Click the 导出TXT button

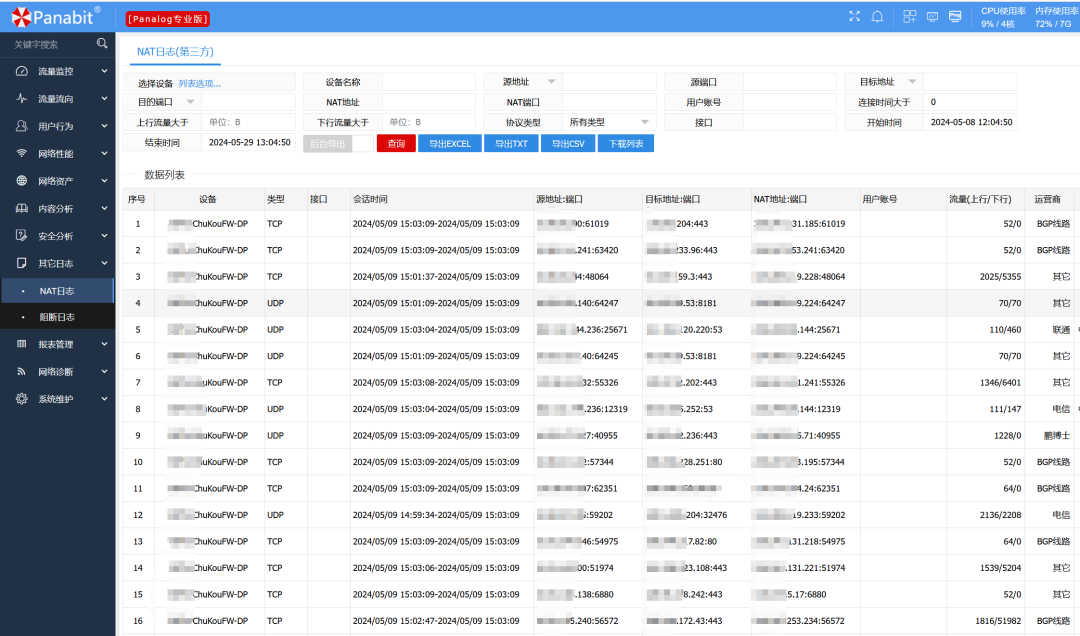pyautogui.click(x=511, y=143)
